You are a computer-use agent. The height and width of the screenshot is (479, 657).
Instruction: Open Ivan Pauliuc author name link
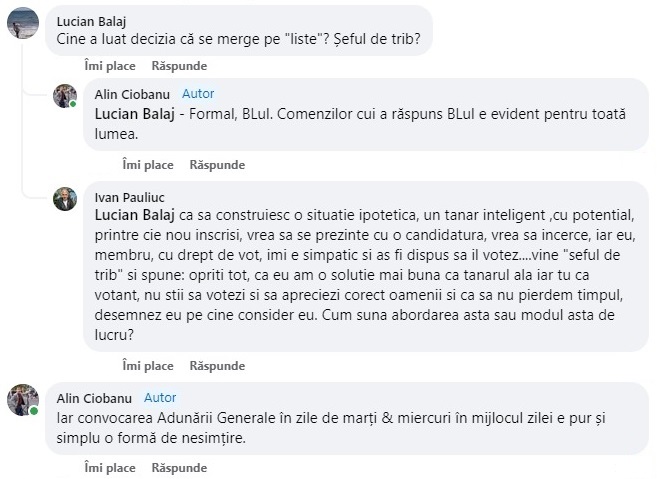[x=129, y=197]
